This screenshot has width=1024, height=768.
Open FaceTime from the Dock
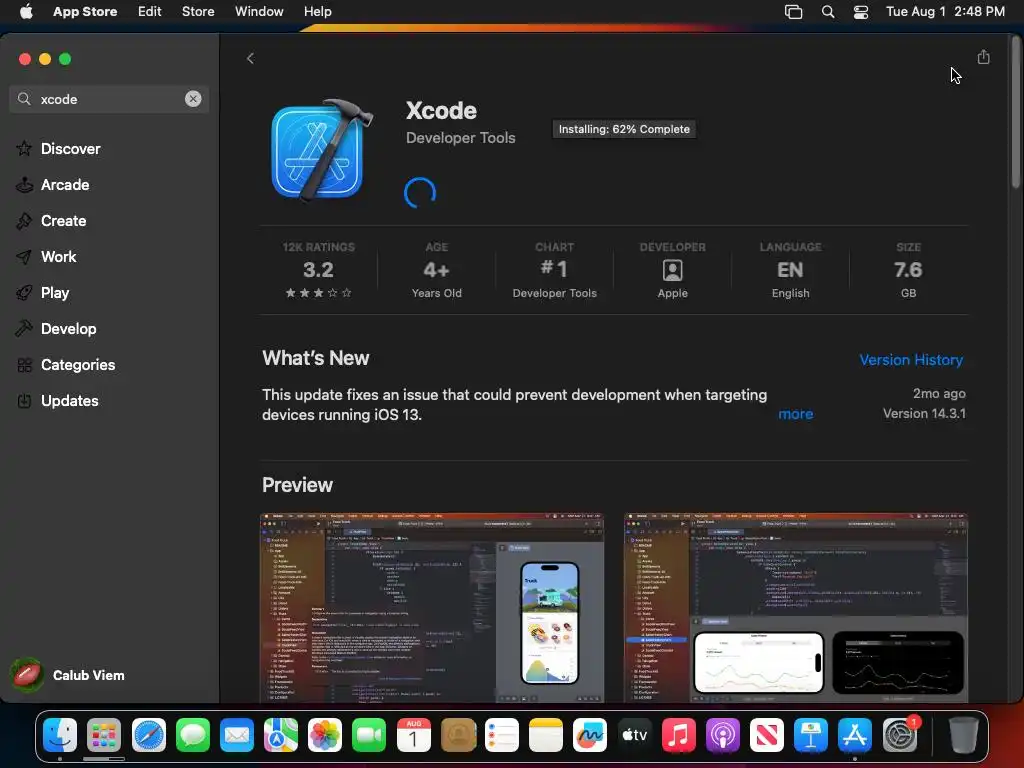[369, 735]
